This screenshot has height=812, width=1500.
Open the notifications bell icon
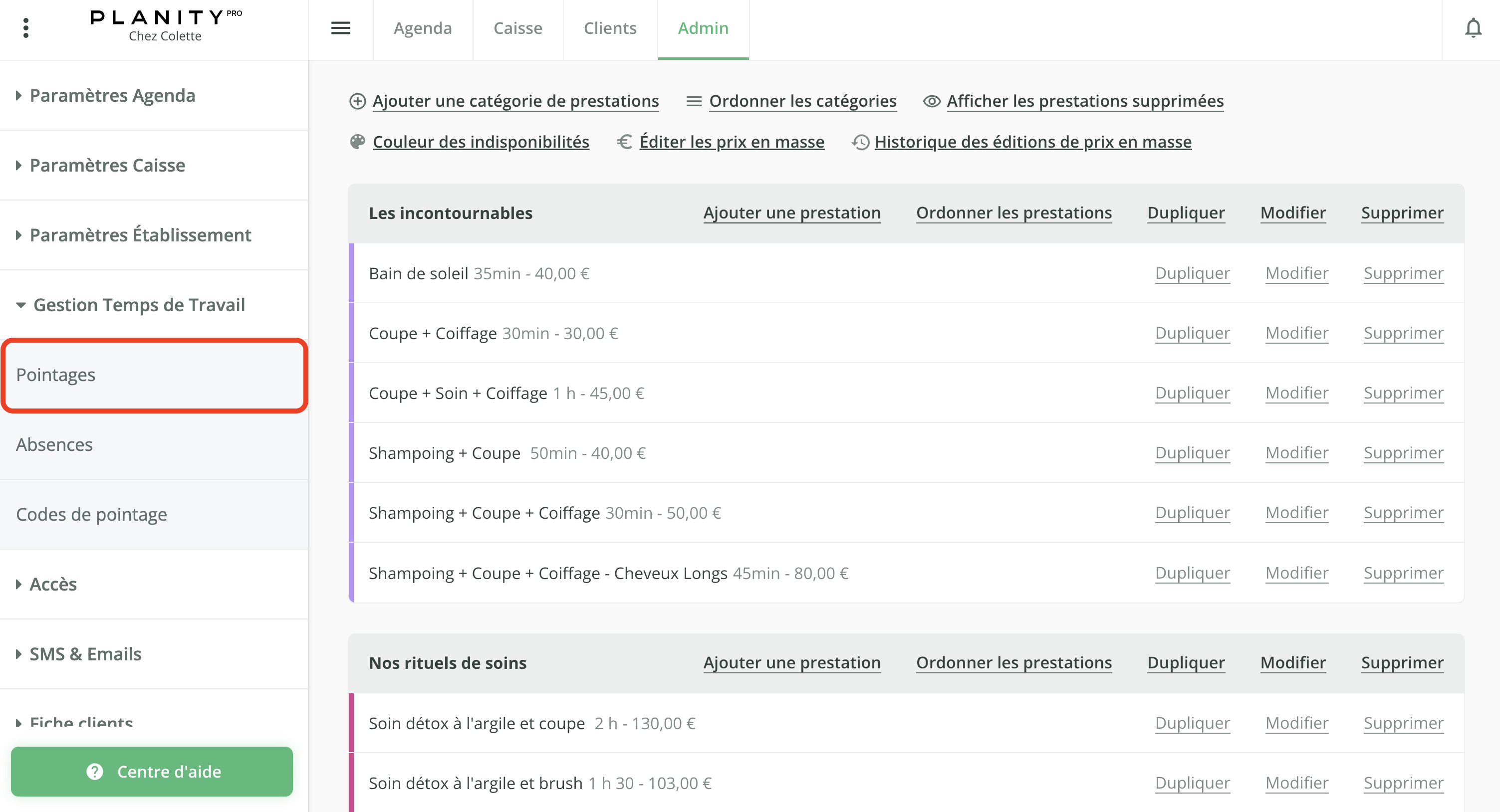click(x=1473, y=27)
